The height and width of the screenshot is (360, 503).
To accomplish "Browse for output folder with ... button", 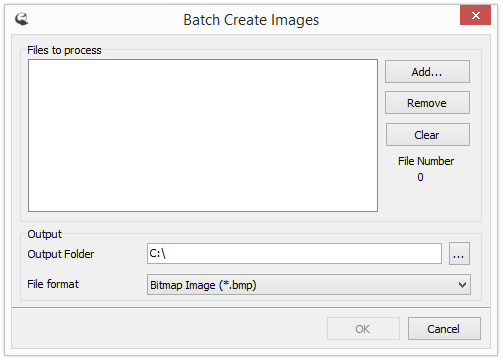I will 459,254.
